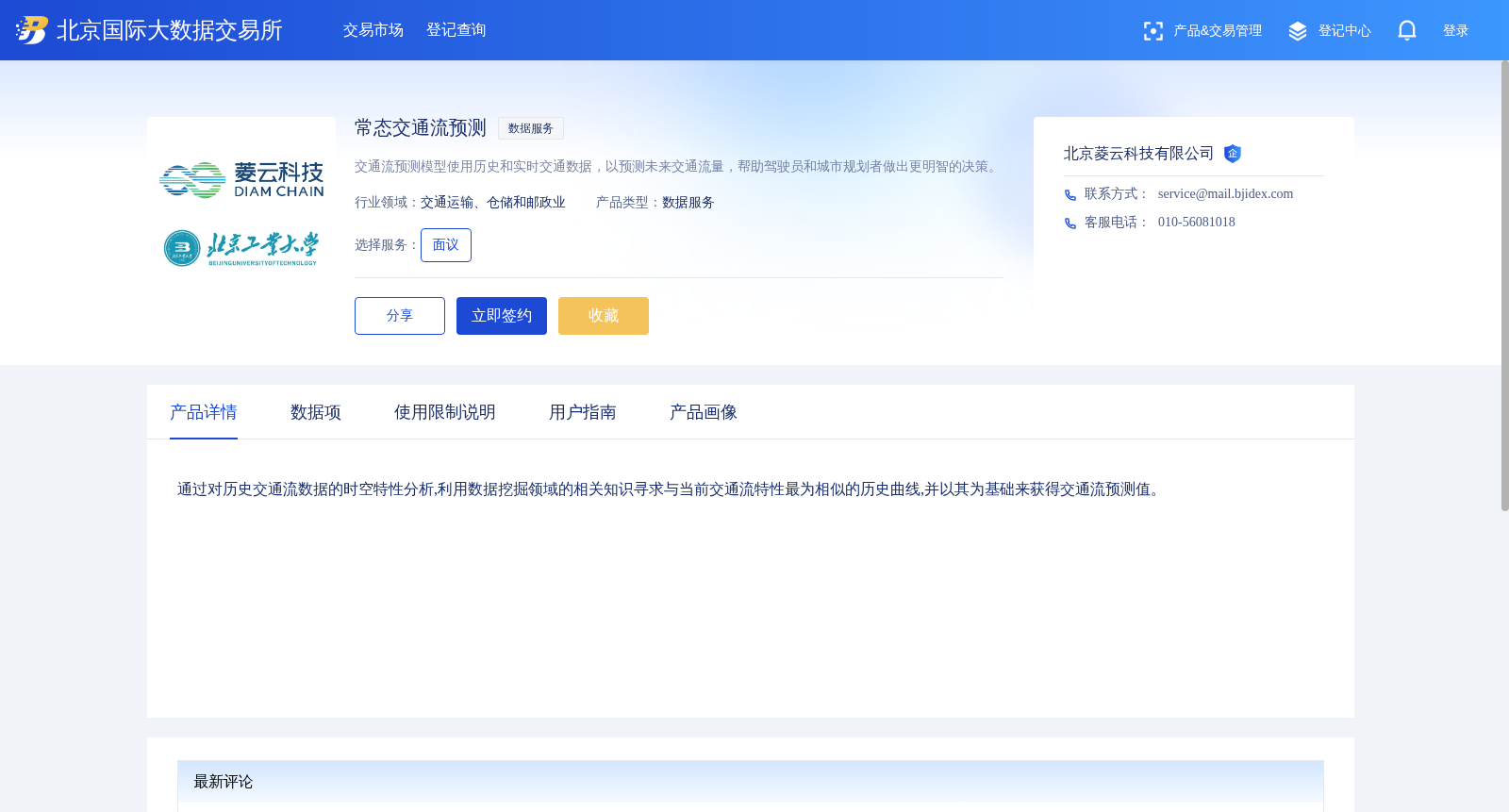This screenshot has width=1509, height=812.
Task: Click the 北京国际大数据交易所 site title
Action: click(170, 30)
